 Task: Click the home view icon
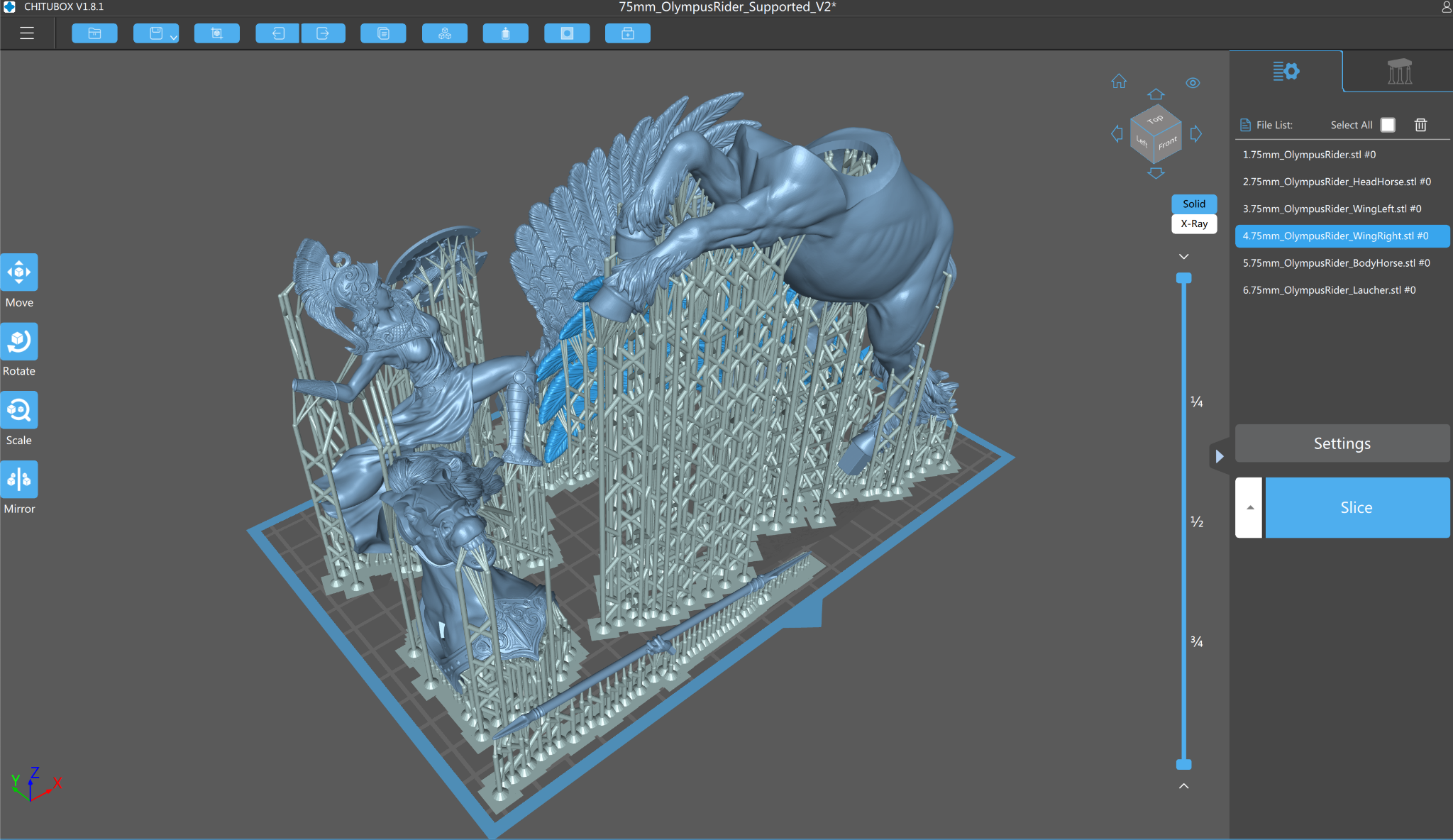(1119, 82)
